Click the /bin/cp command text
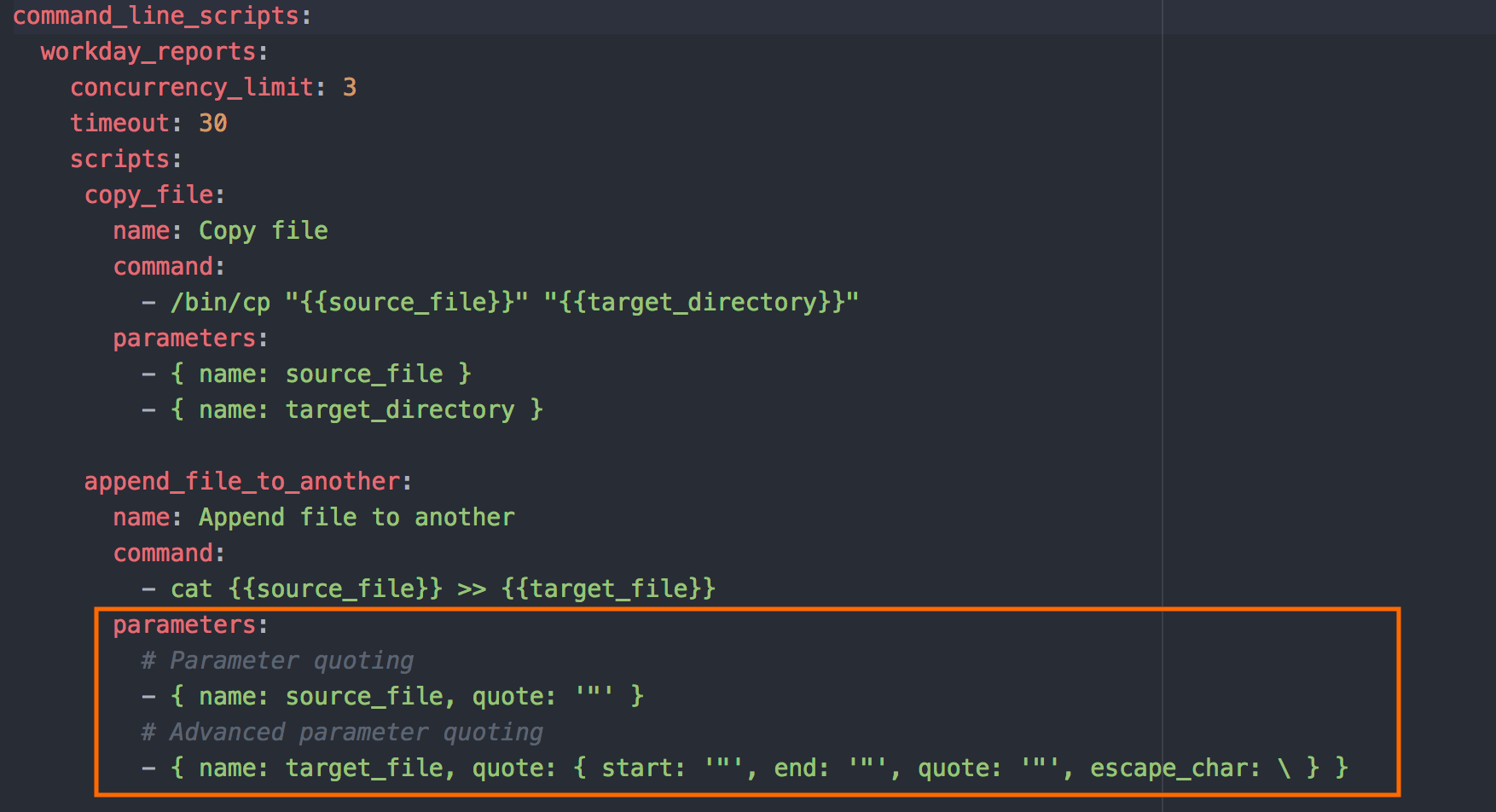This screenshot has width=1496, height=812. coord(220,303)
